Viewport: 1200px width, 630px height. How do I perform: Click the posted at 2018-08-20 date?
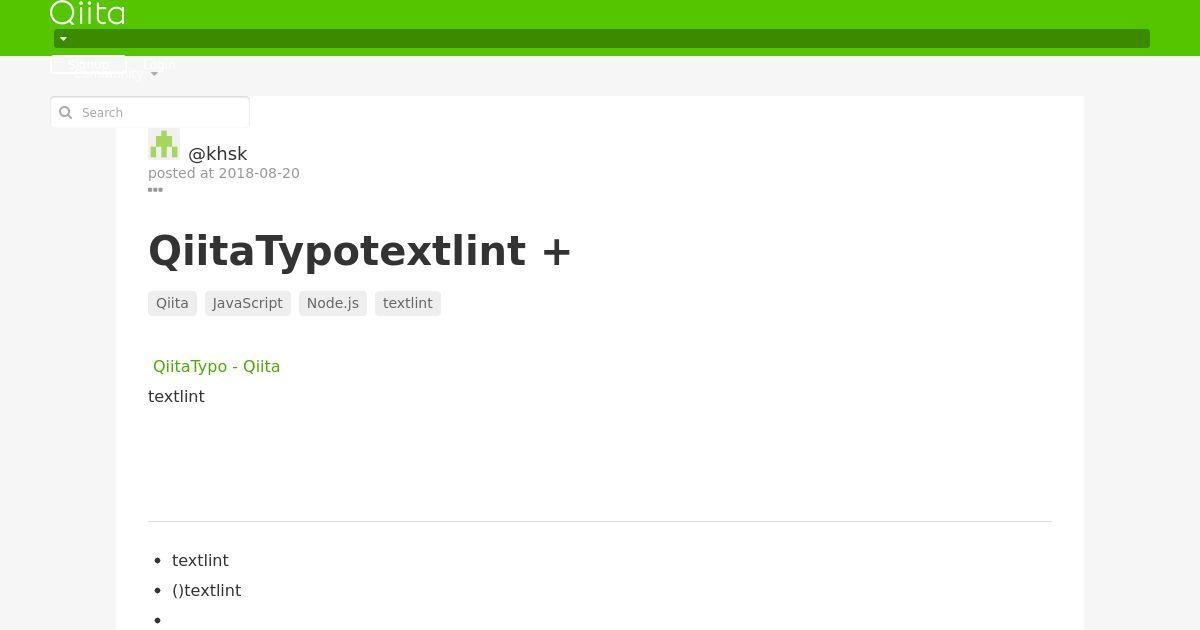pyautogui.click(x=224, y=173)
